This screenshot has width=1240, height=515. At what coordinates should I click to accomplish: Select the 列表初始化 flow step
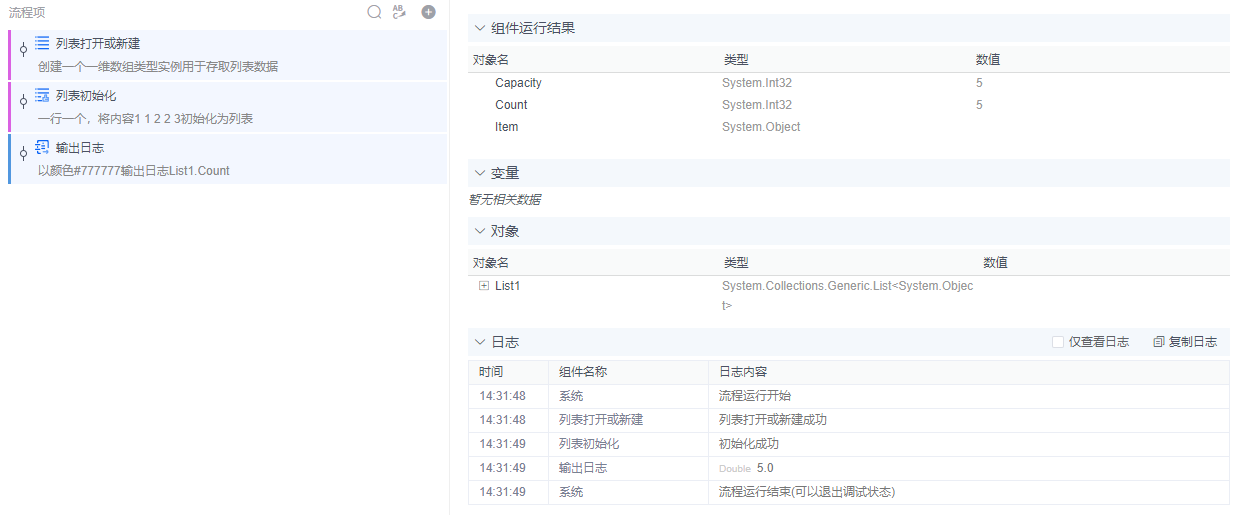point(227,106)
